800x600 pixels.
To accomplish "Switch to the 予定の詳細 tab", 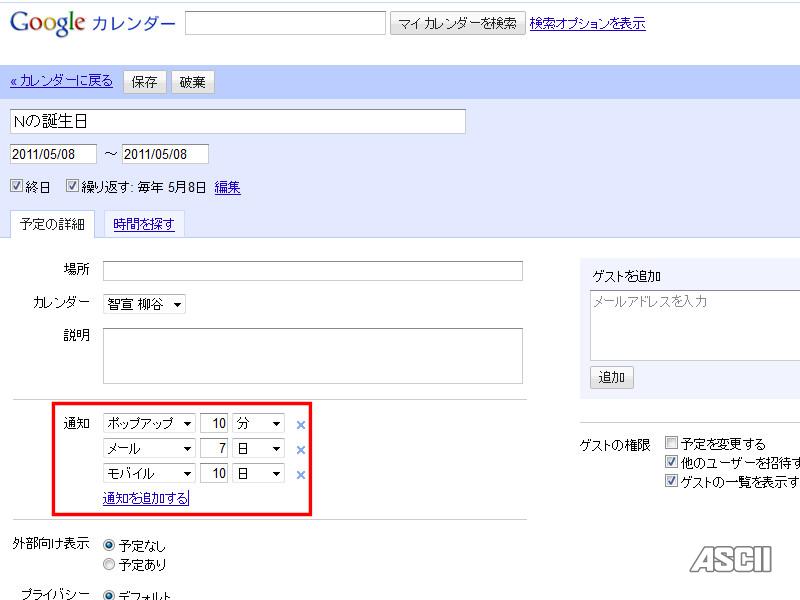I will (52, 224).
